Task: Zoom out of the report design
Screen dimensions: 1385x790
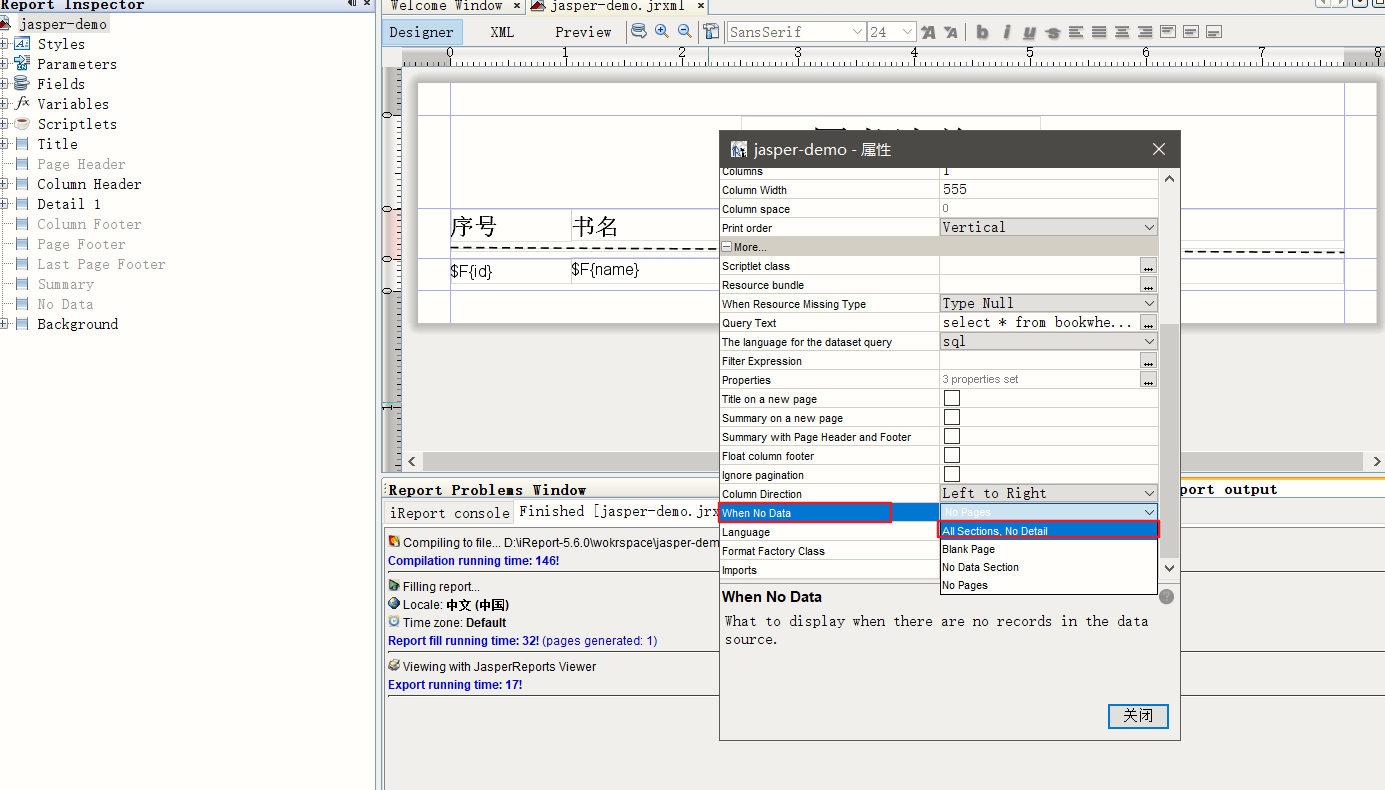Action: tap(684, 31)
